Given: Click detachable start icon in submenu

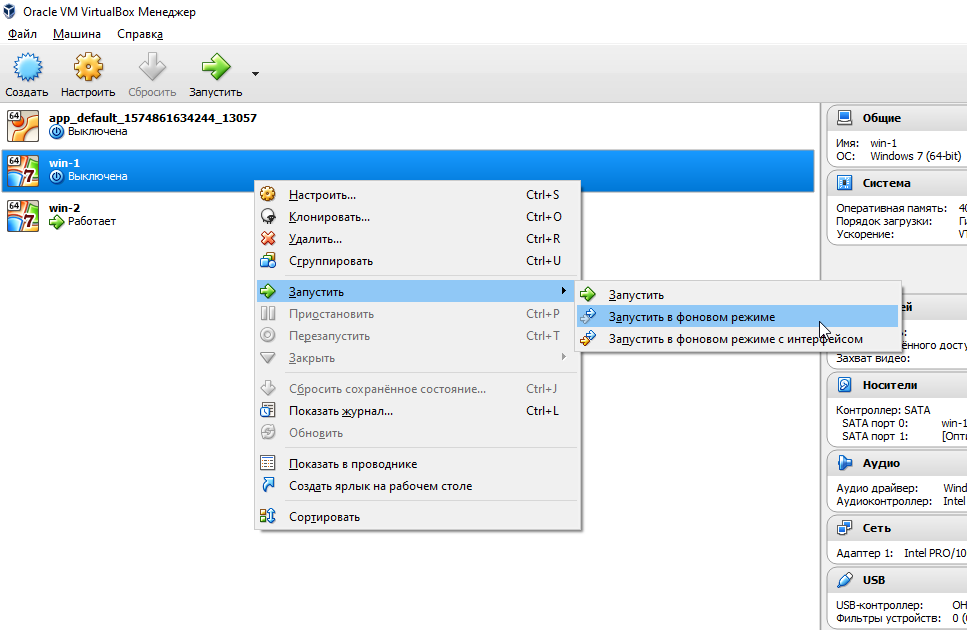Looking at the screenshot, I should [588, 338].
